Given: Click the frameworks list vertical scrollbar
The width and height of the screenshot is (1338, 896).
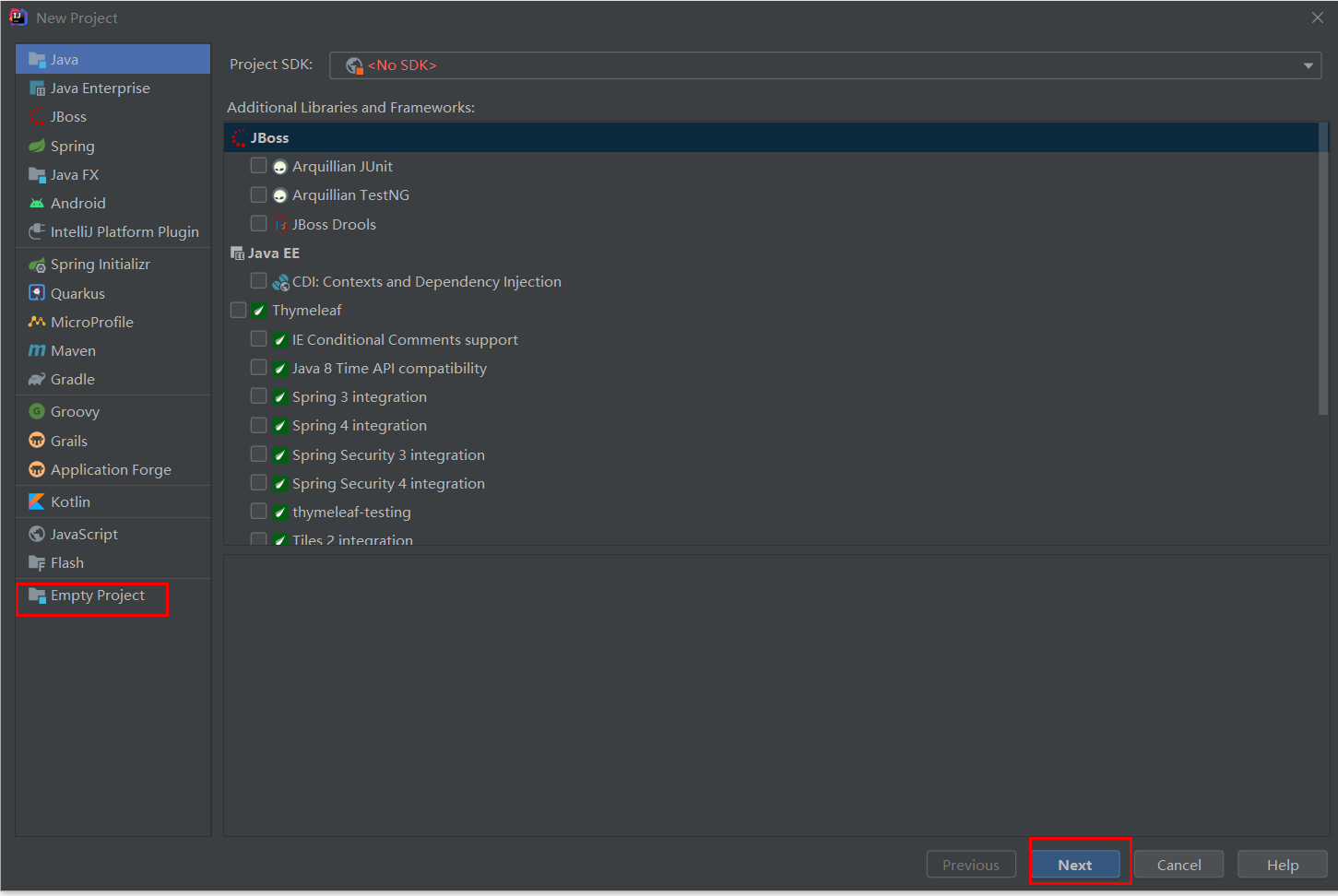Looking at the screenshot, I should click(x=1323, y=269).
